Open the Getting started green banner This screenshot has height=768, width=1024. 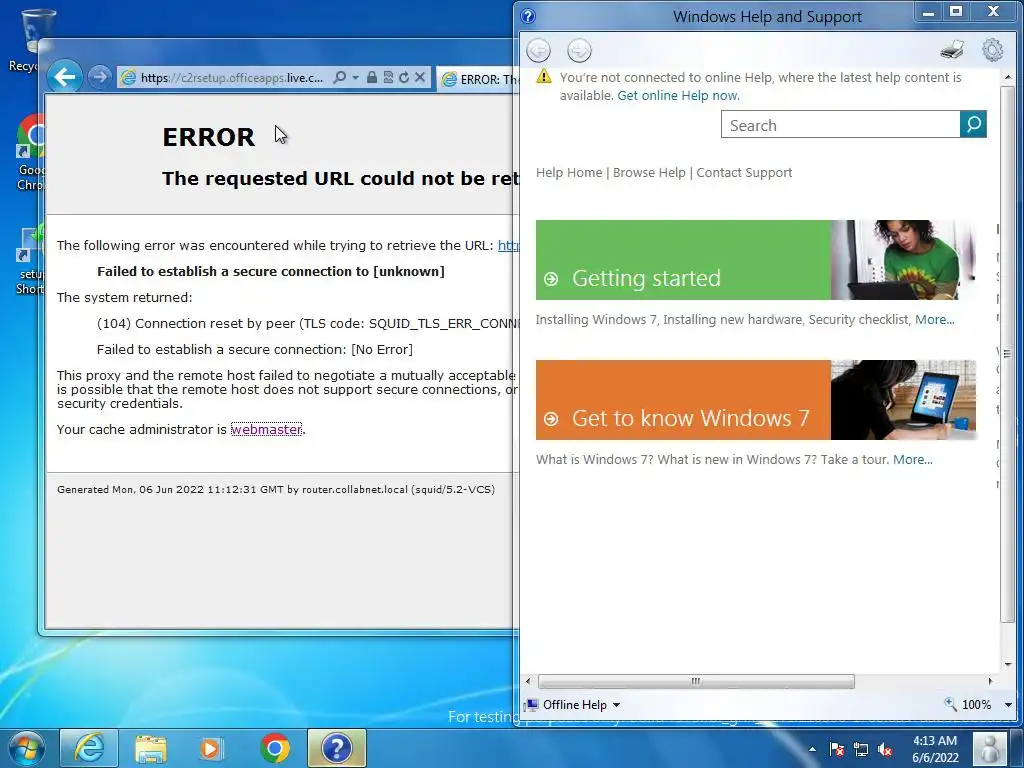click(683, 260)
